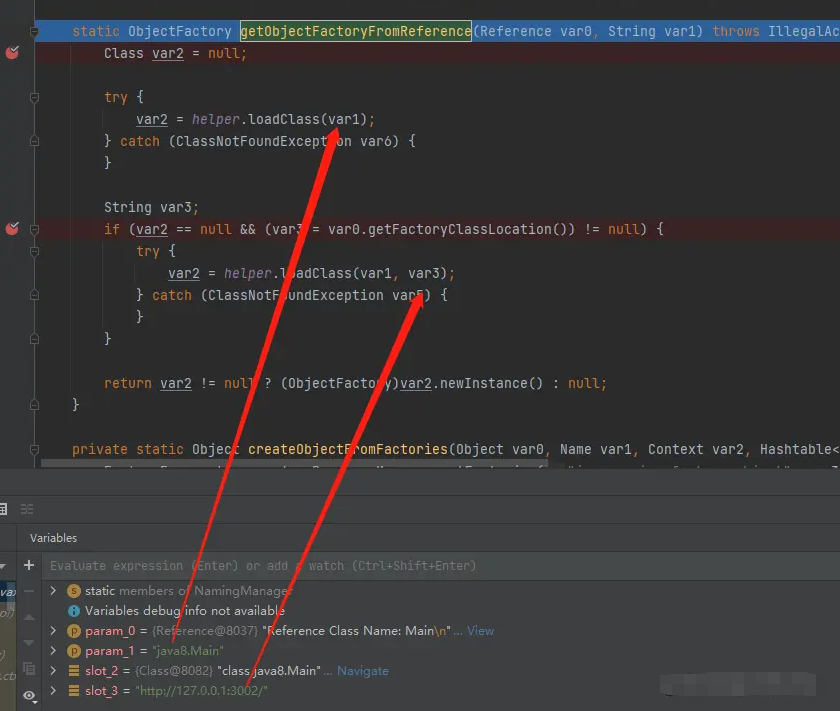The width and height of the screenshot is (840, 711).
Task: Click the copy icon in Variables sidebar
Action: pyautogui.click(x=29, y=668)
